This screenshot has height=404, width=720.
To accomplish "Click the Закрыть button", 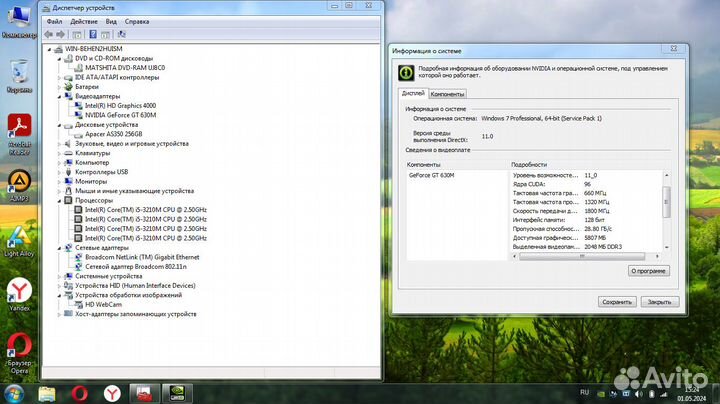I will (x=659, y=302).
